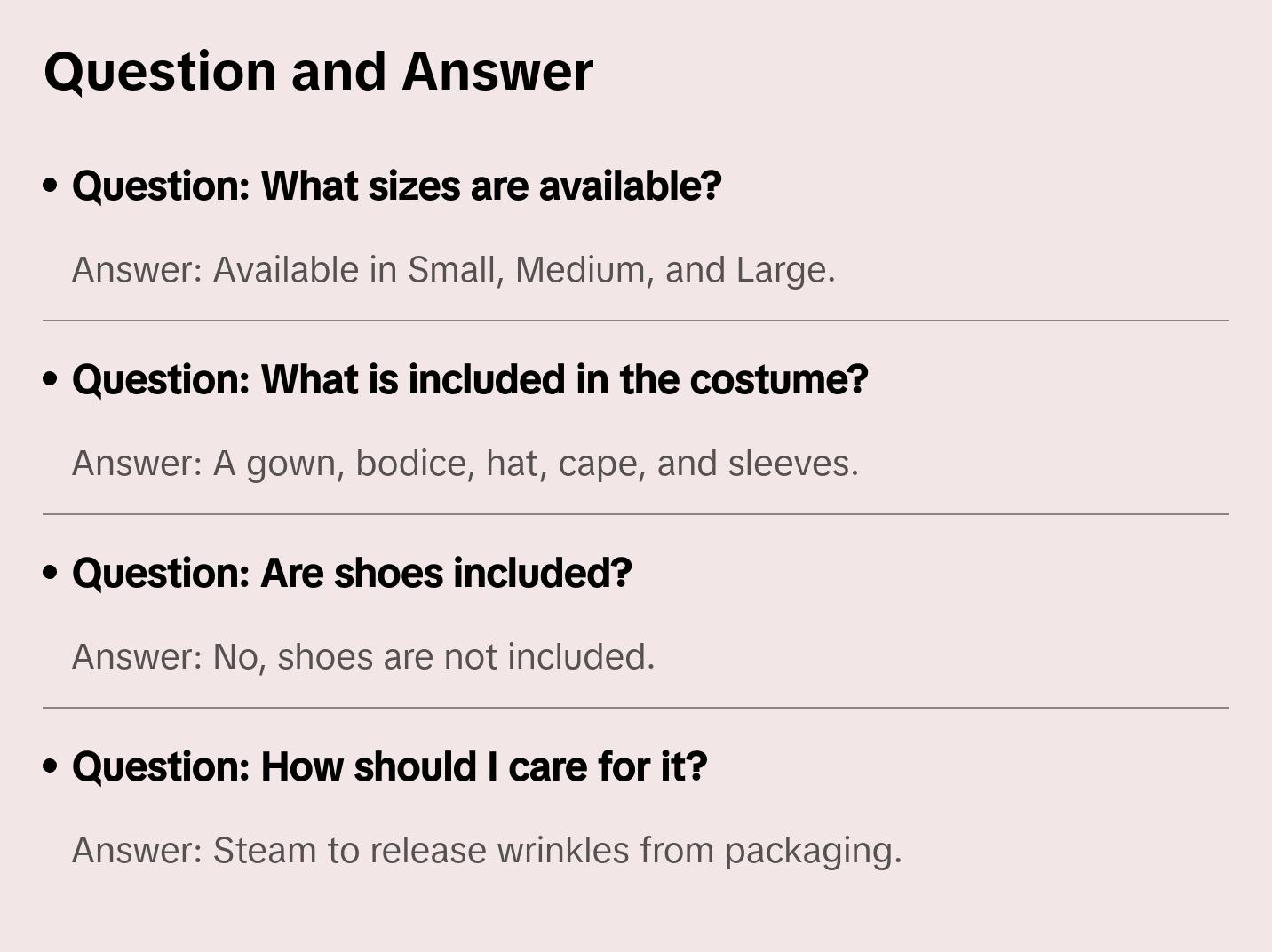Click answer listing gown, bodice, hat, cape
Image resolution: width=1272 pixels, height=952 pixels.
tap(465, 464)
